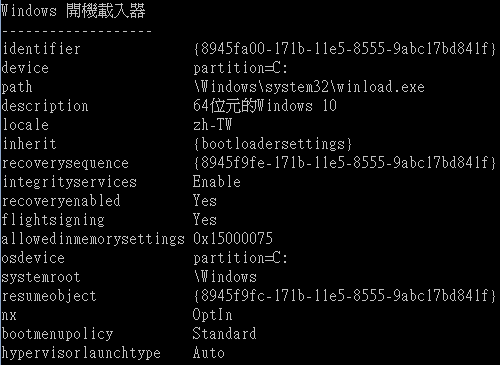Click the osdevice 'partition=C:' value

pyautogui.click(x=240, y=258)
